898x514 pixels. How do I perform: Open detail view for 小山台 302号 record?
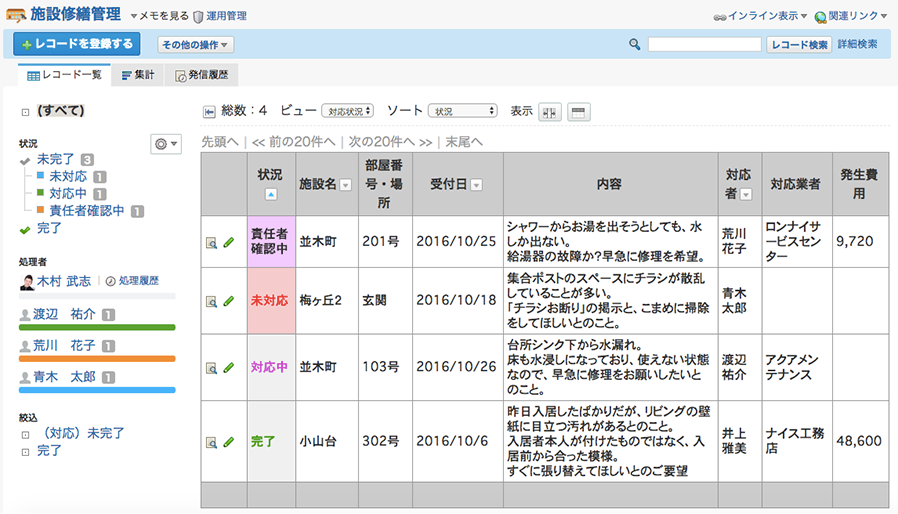[x=211, y=443]
